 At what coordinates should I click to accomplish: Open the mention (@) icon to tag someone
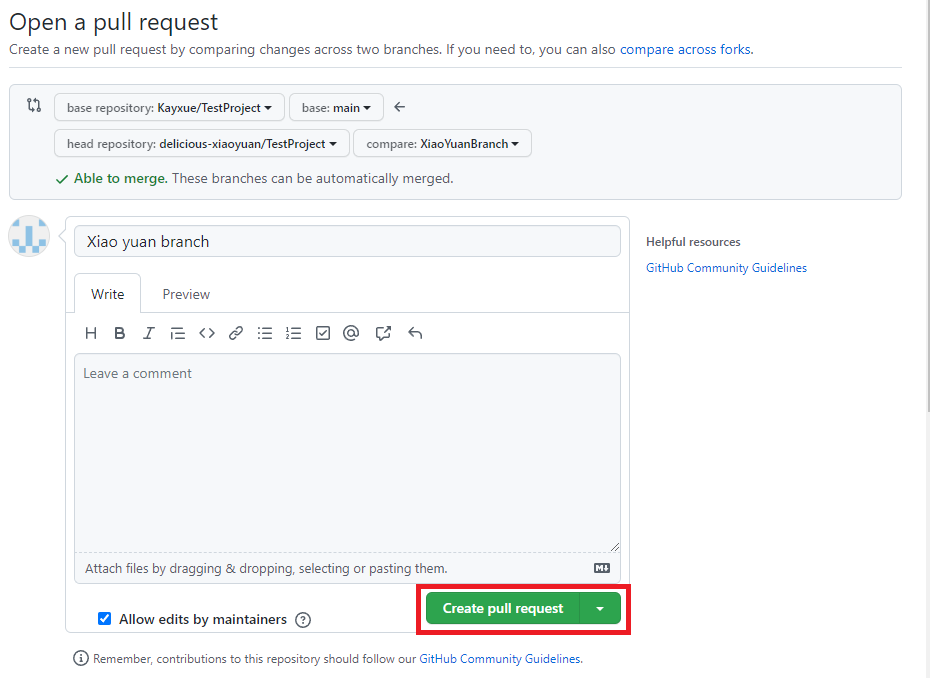pyautogui.click(x=351, y=333)
